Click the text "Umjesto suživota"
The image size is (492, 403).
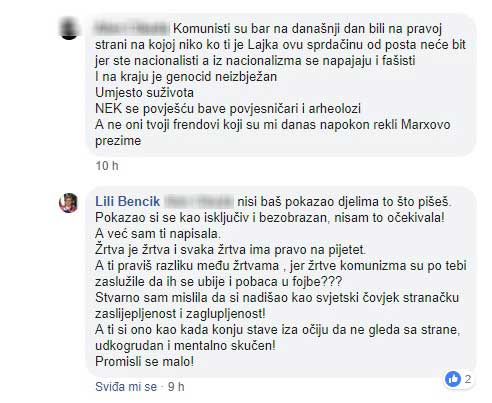[144, 93]
